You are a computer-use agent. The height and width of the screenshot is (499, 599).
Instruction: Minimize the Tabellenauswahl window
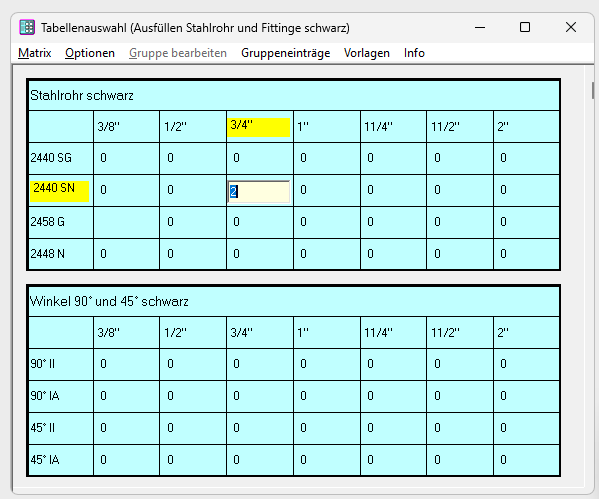480,27
